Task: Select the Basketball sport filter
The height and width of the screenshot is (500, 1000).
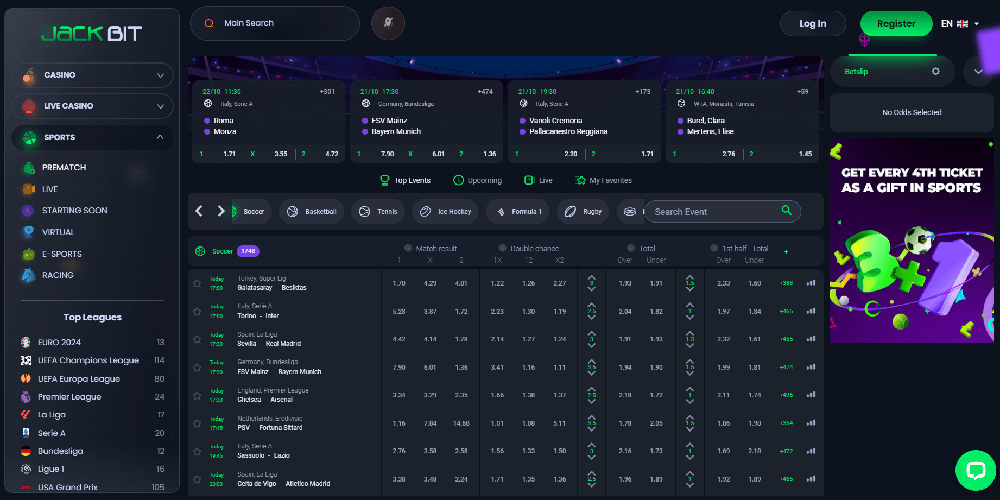Action: [x=312, y=211]
